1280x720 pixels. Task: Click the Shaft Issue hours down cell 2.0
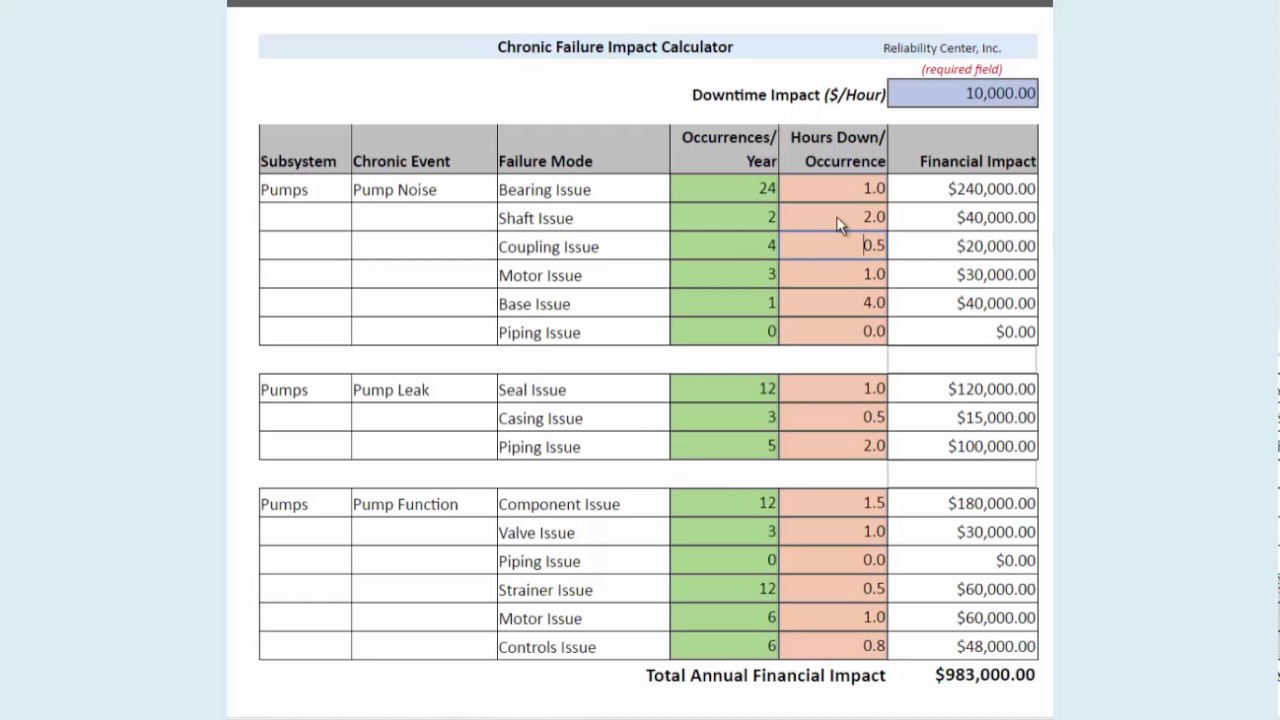833,217
